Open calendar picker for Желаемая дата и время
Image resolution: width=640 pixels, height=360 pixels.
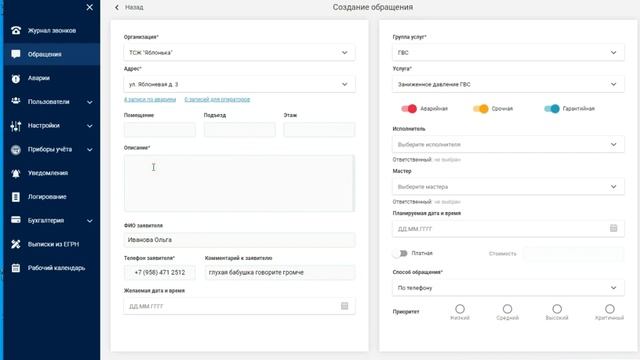tap(344, 306)
